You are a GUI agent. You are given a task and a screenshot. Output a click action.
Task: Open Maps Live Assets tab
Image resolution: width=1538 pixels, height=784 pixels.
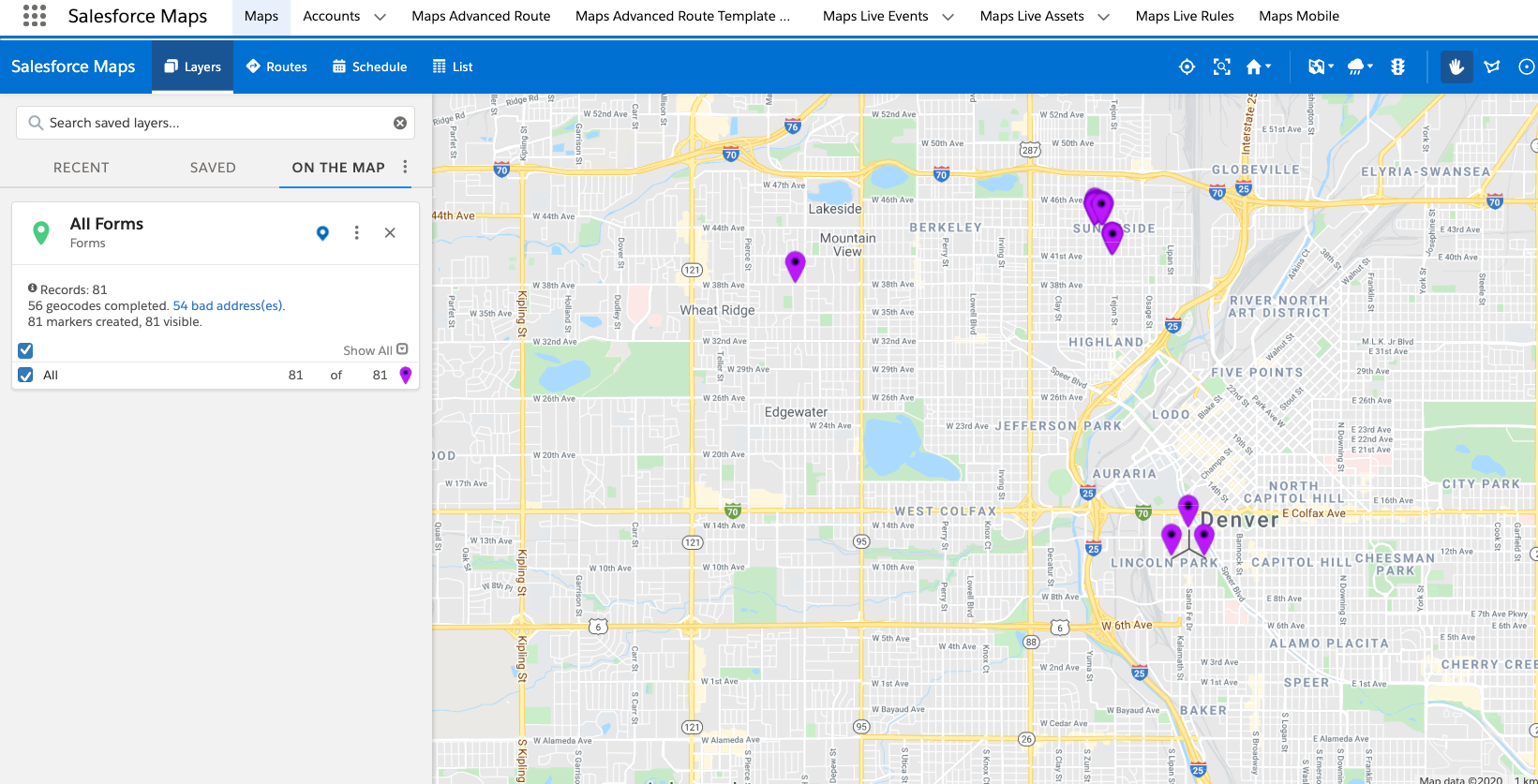click(1032, 16)
